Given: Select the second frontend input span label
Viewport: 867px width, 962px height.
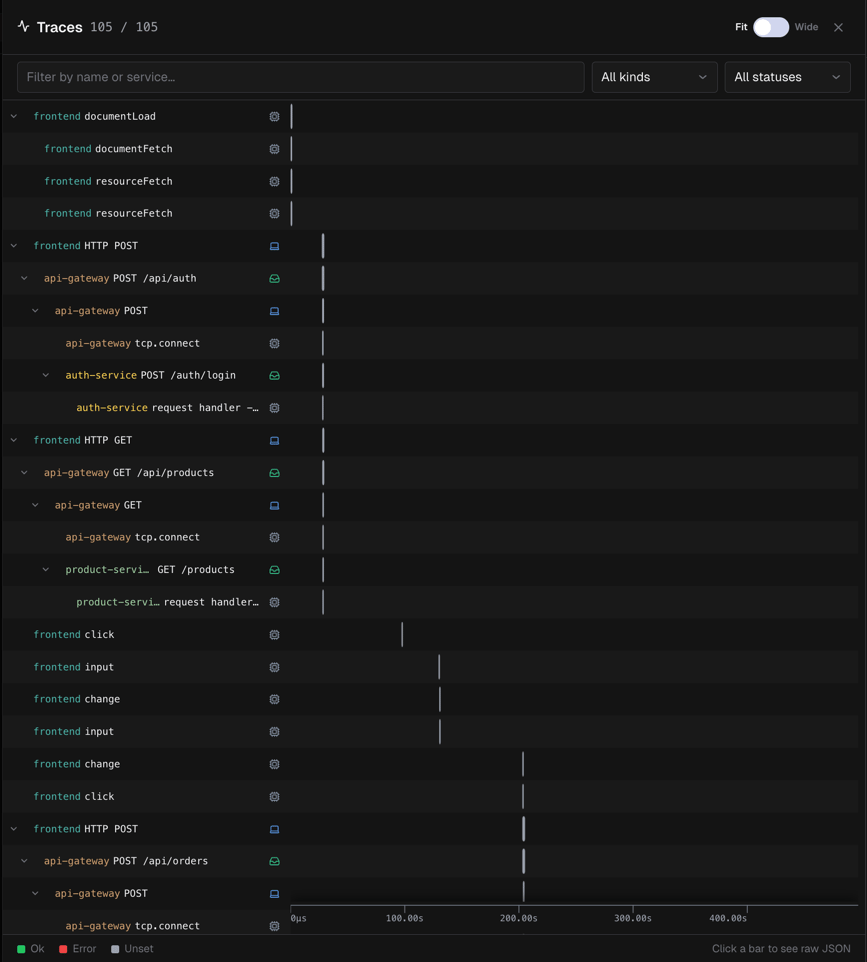Looking at the screenshot, I should point(74,732).
